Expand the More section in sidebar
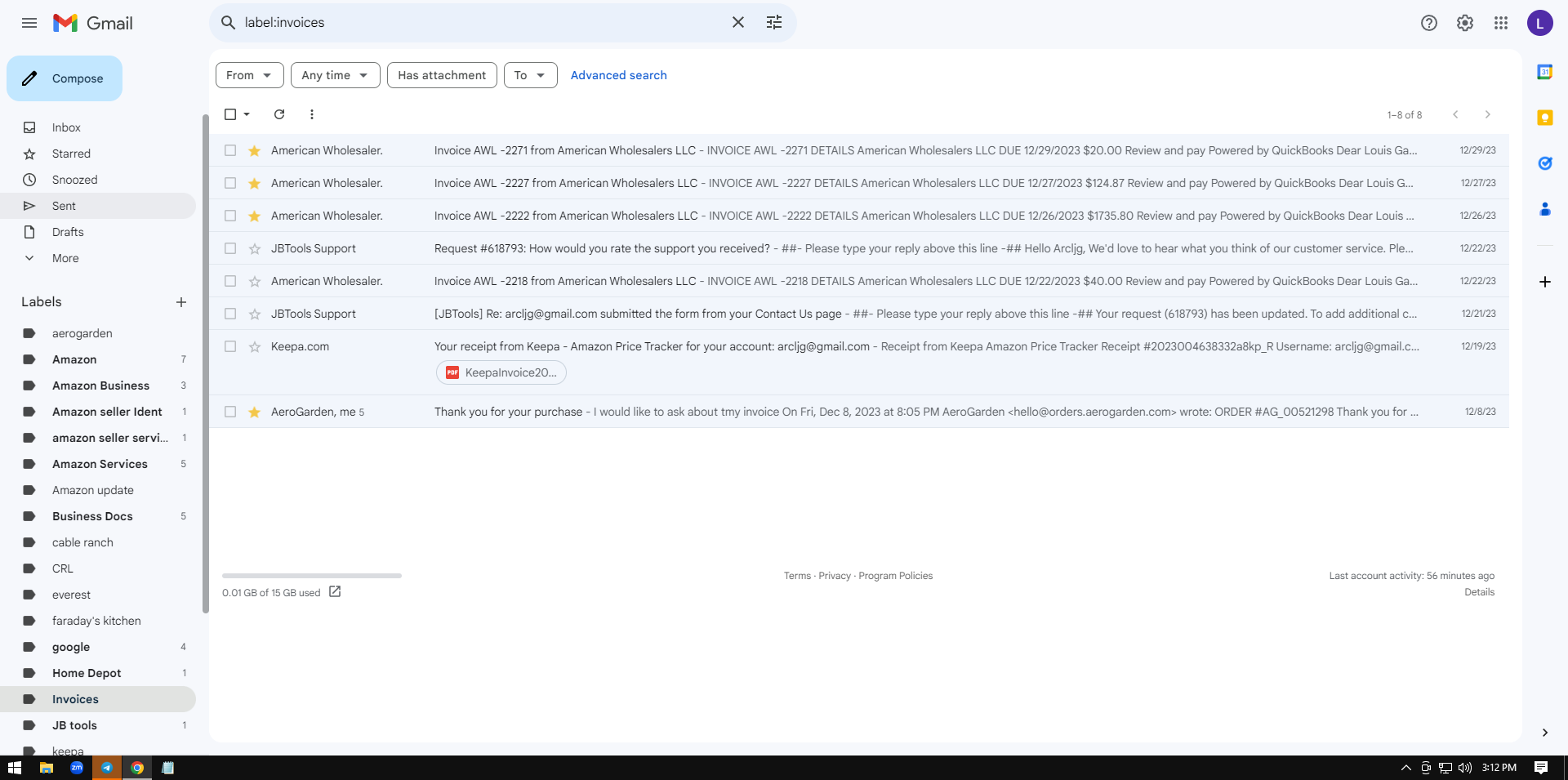 click(x=65, y=258)
